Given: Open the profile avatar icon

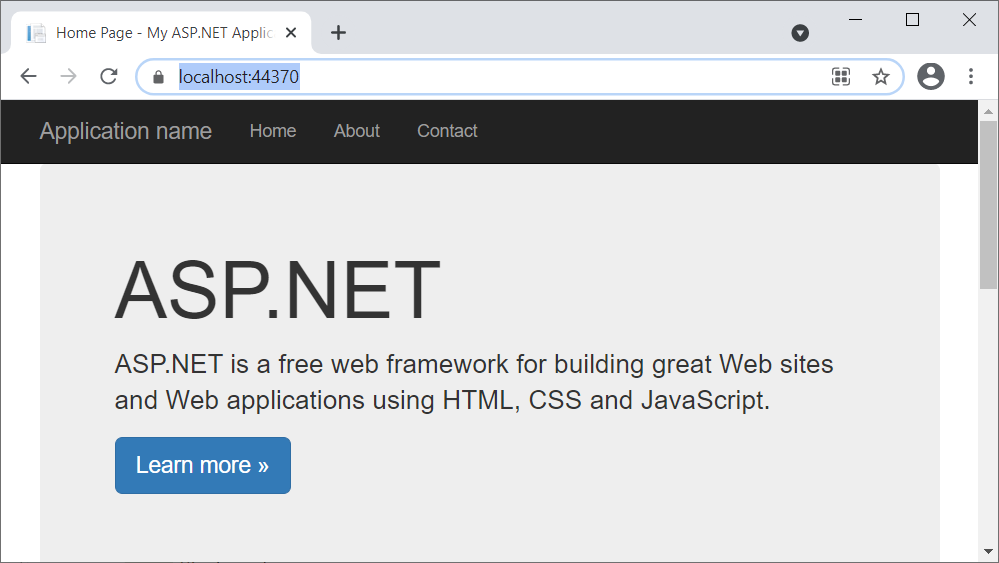Looking at the screenshot, I should [931, 77].
